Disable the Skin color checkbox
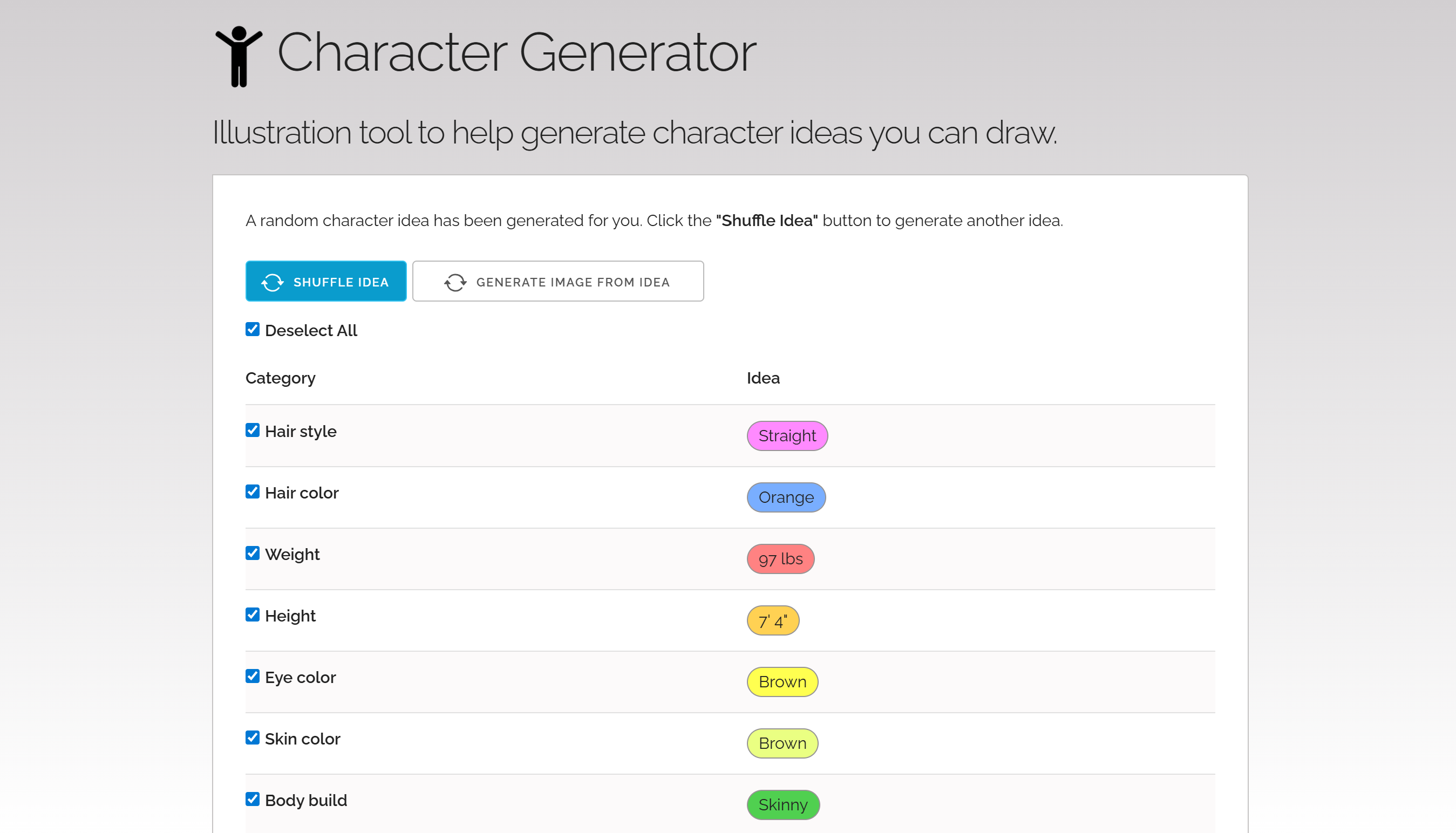This screenshot has width=1456, height=833. (253, 738)
